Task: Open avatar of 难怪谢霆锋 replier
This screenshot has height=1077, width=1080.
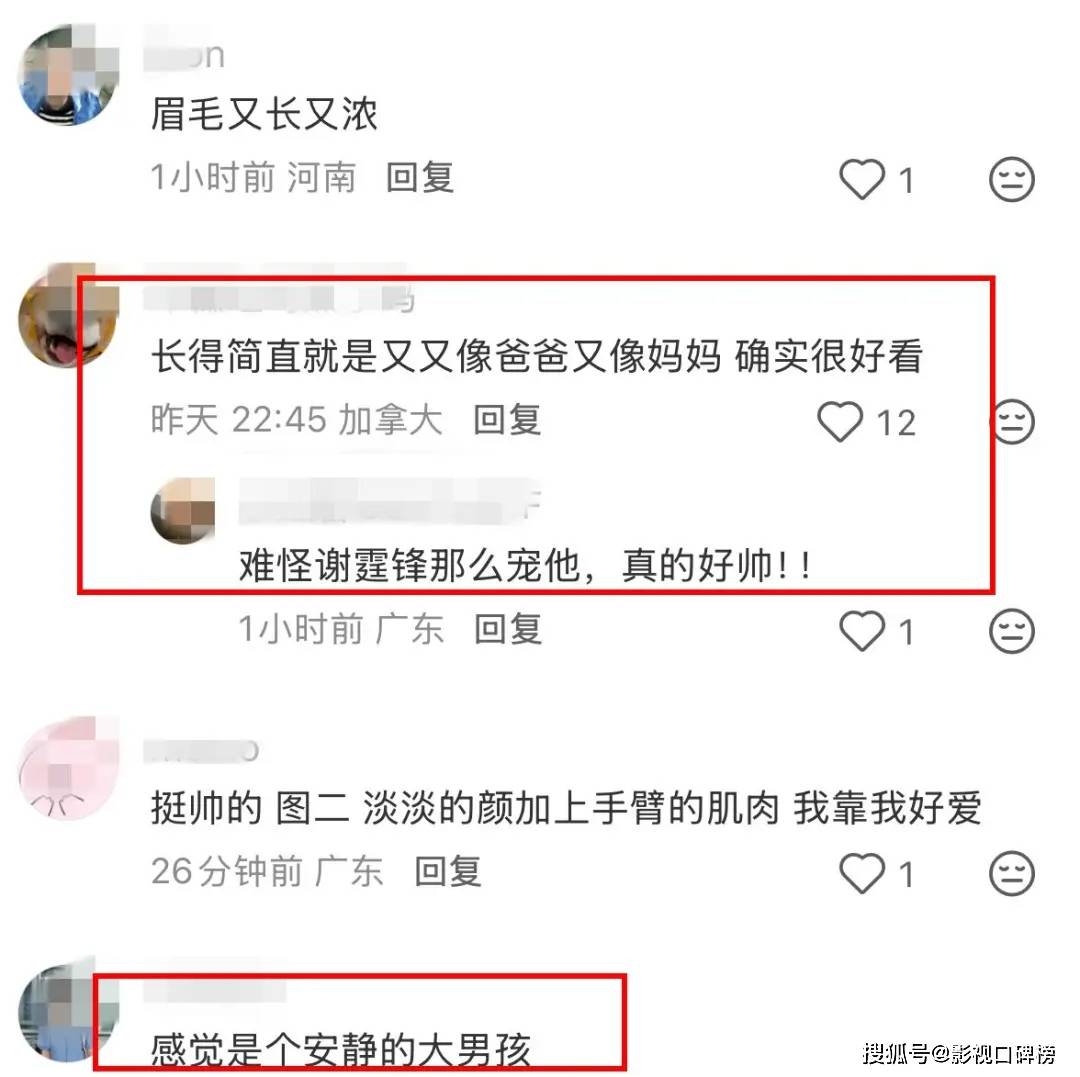Action: click(x=183, y=510)
